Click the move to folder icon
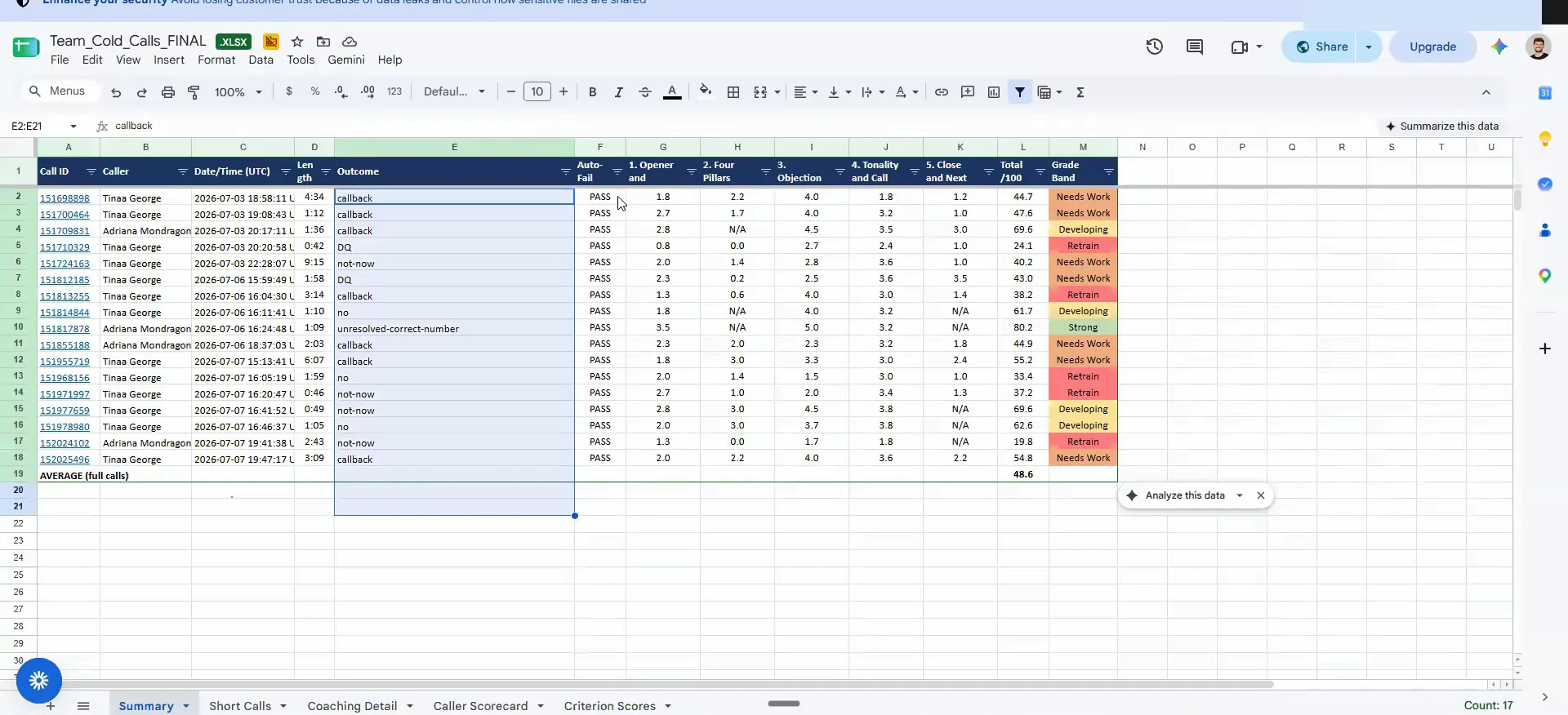 (323, 42)
